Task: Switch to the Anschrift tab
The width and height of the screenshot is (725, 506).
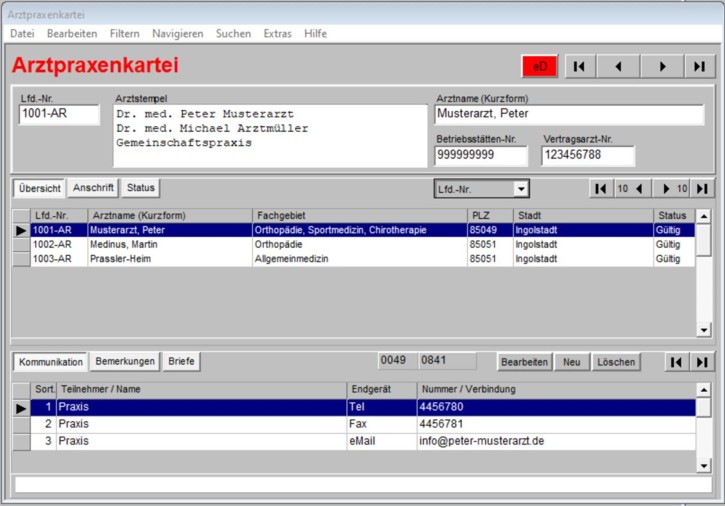Action: (x=94, y=188)
